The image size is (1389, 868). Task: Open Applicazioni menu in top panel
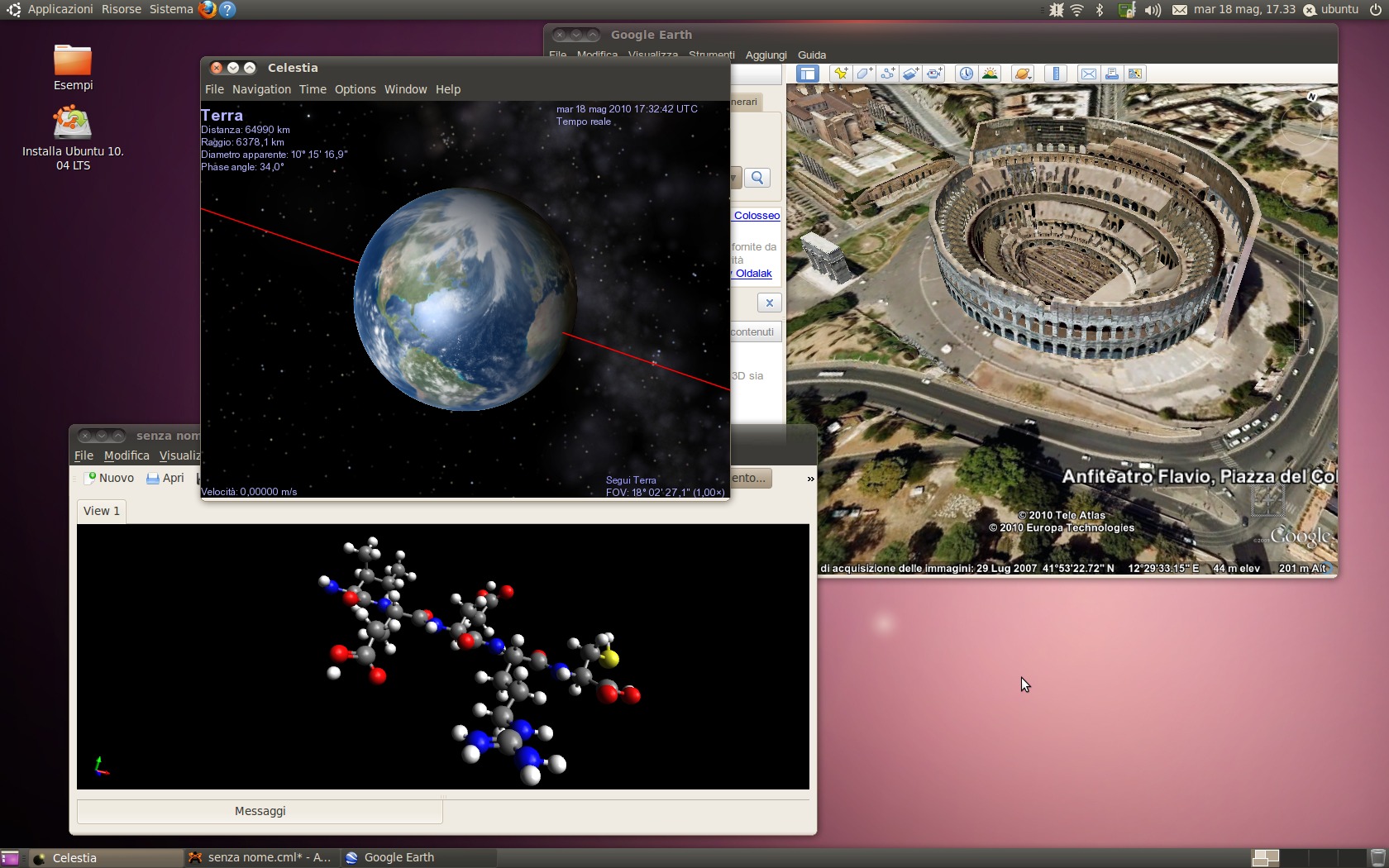pyautogui.click(x=60, y=9)
